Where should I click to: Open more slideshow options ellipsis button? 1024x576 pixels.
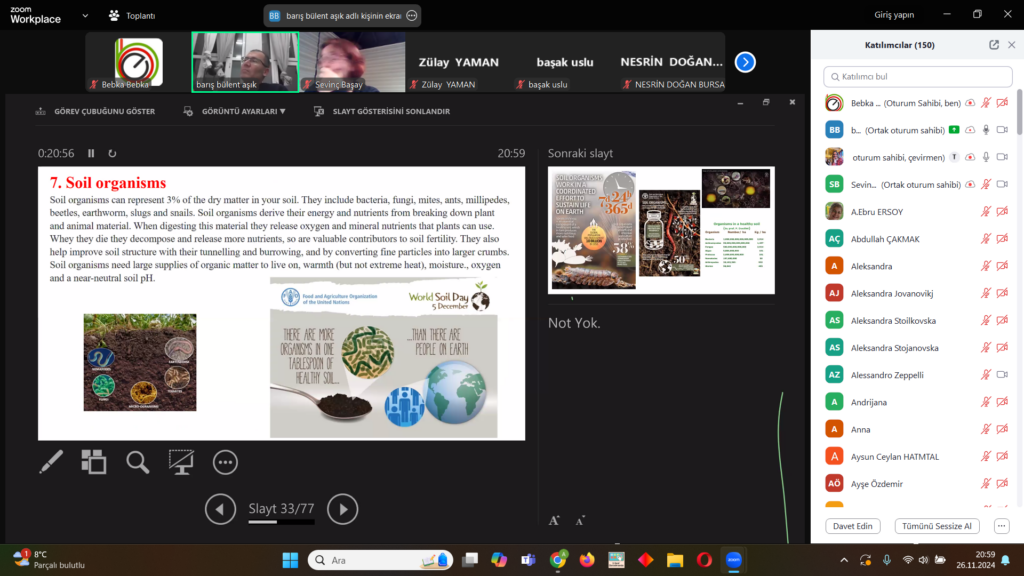[225, 461]
